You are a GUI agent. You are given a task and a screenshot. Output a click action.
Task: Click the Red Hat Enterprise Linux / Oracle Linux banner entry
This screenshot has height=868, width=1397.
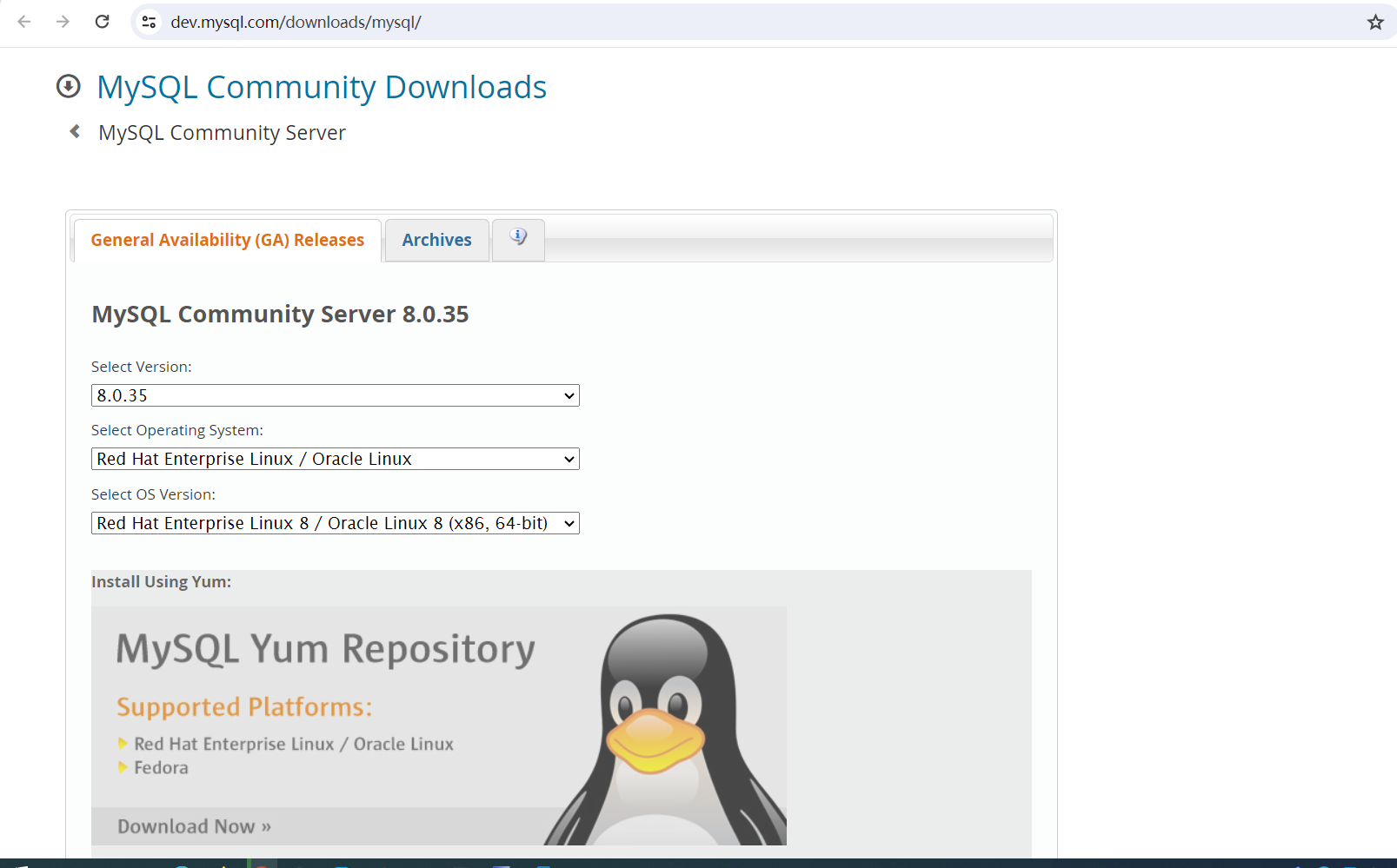[x=294, y=744]
